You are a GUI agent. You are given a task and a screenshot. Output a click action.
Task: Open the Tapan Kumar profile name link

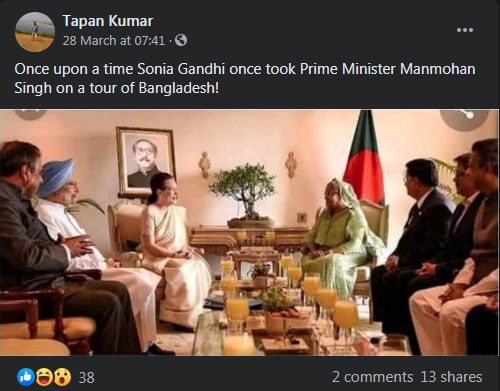coord(108,21)
